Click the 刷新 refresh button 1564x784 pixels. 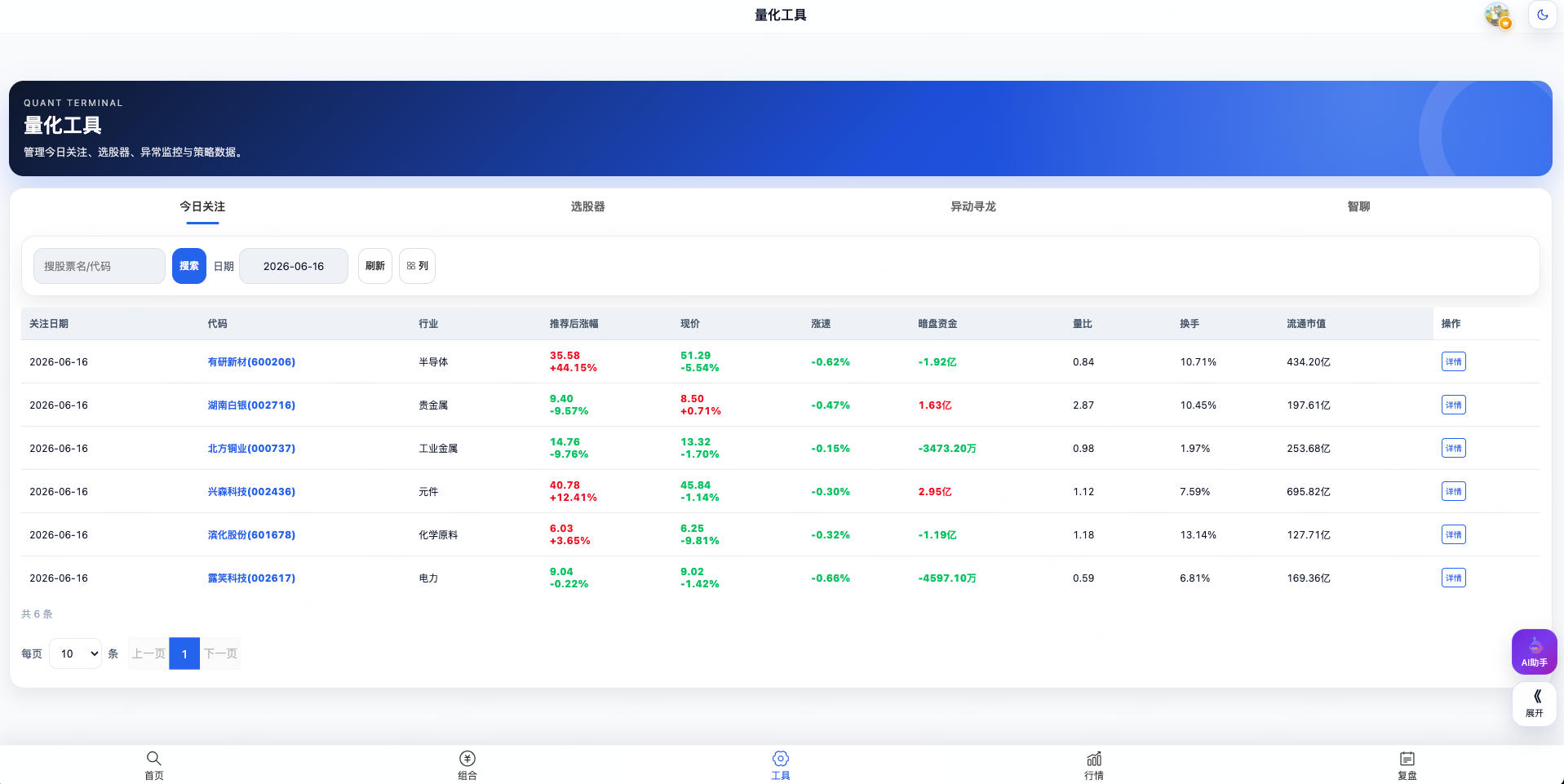tap(375, 266)
